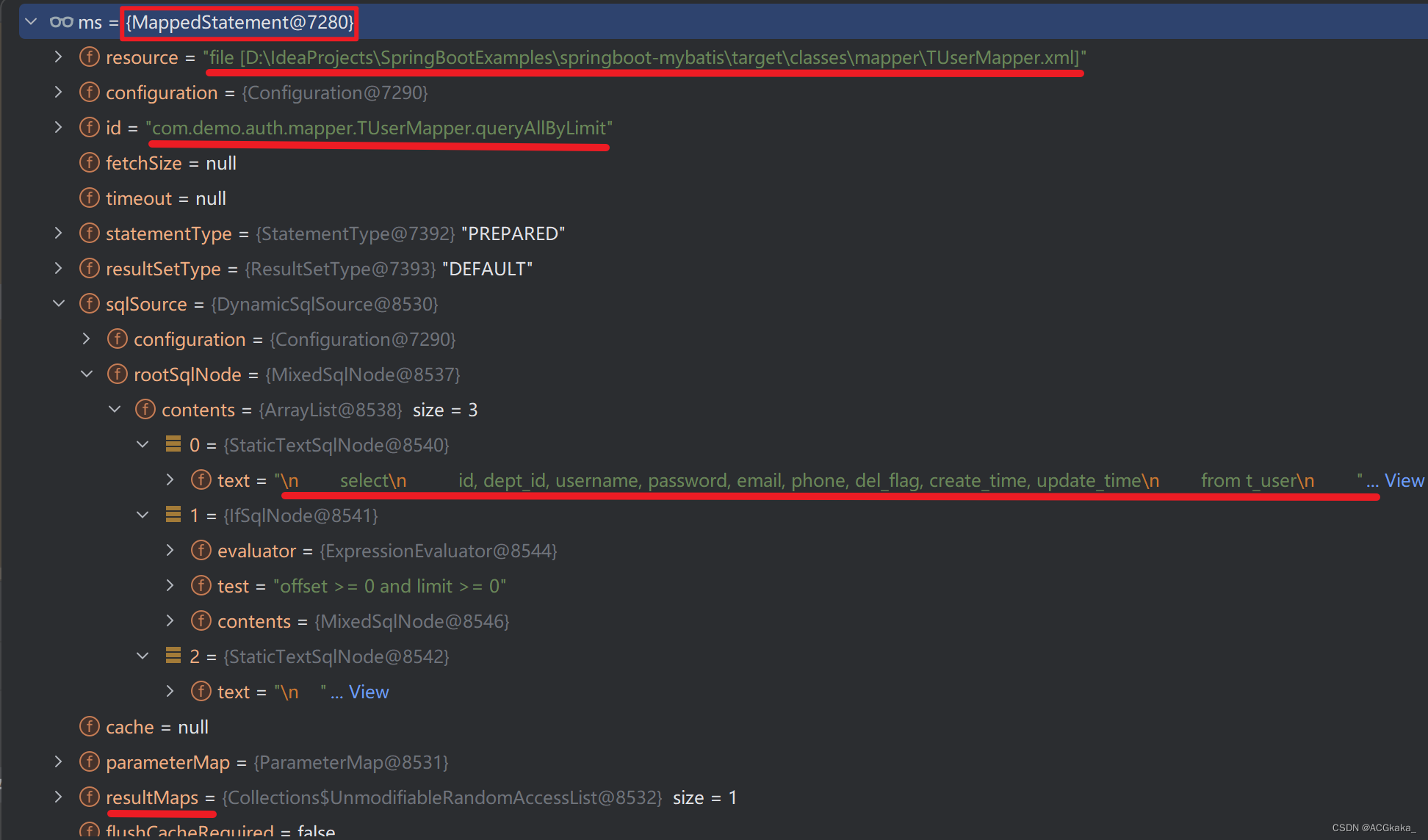
Task: Click list element icon for index 2
Action: 173,656
